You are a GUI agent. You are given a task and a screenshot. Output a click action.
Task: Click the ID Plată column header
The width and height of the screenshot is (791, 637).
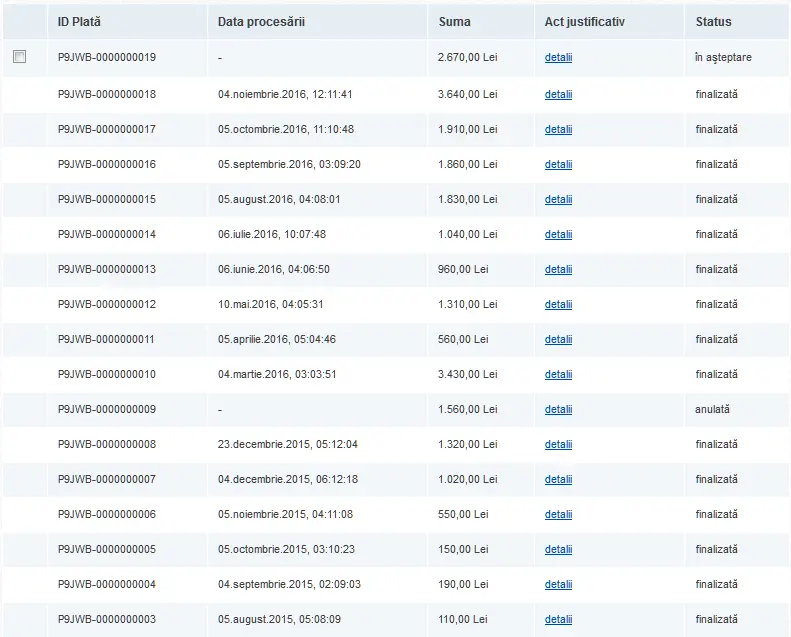79,22
